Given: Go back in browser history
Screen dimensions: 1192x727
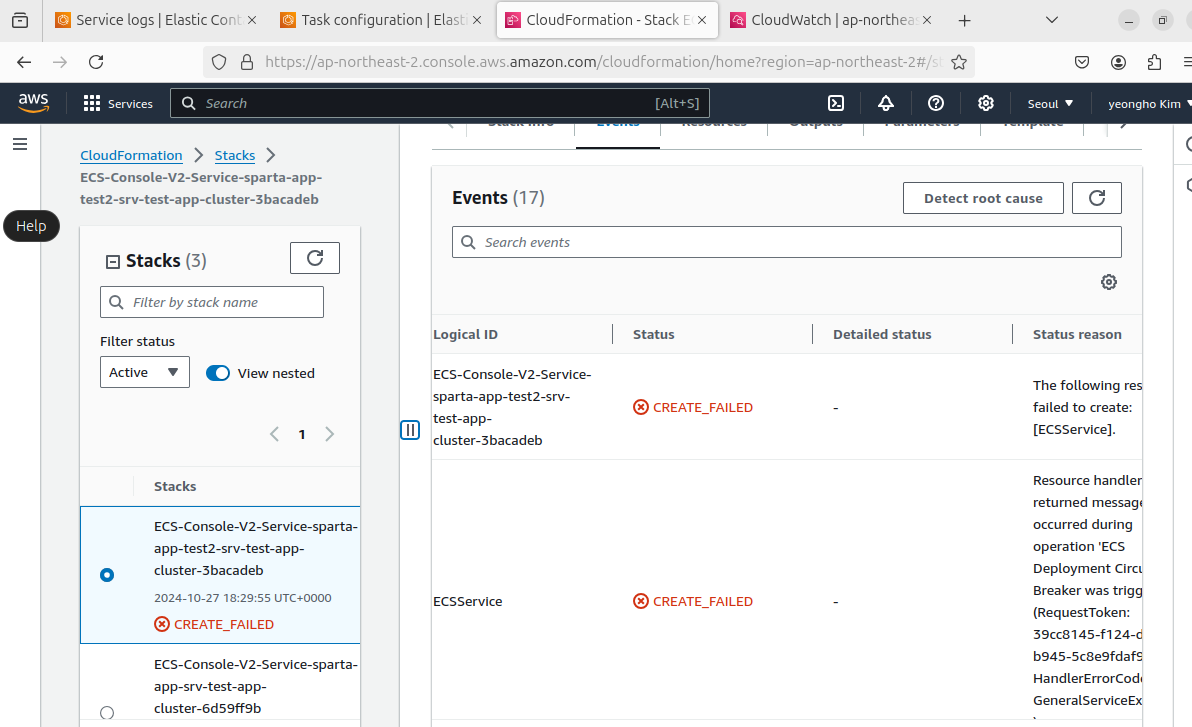Looking at the screenshot, I should pos(24,62).
